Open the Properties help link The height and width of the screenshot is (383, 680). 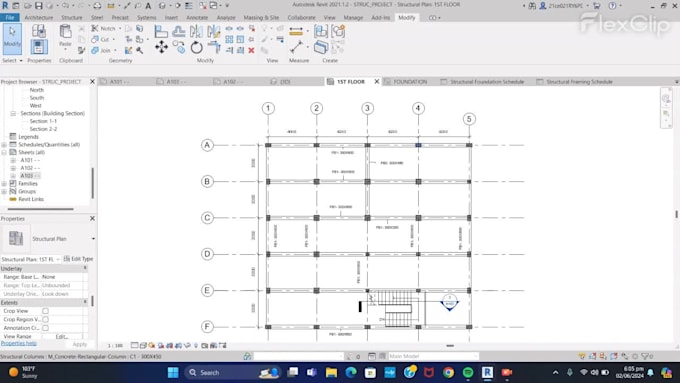19,343
